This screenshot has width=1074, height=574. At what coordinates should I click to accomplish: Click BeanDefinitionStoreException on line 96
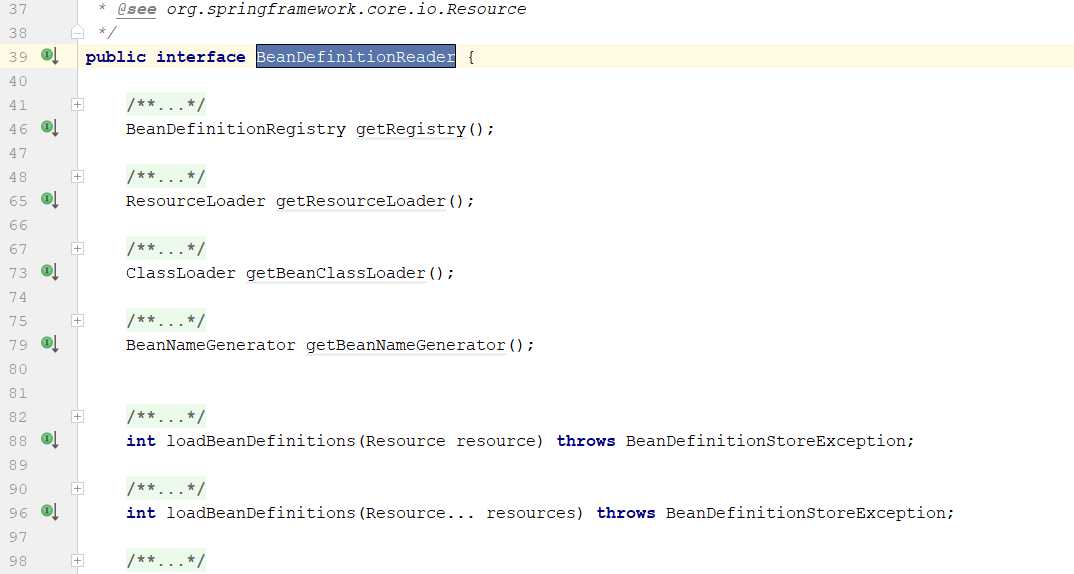806,512
